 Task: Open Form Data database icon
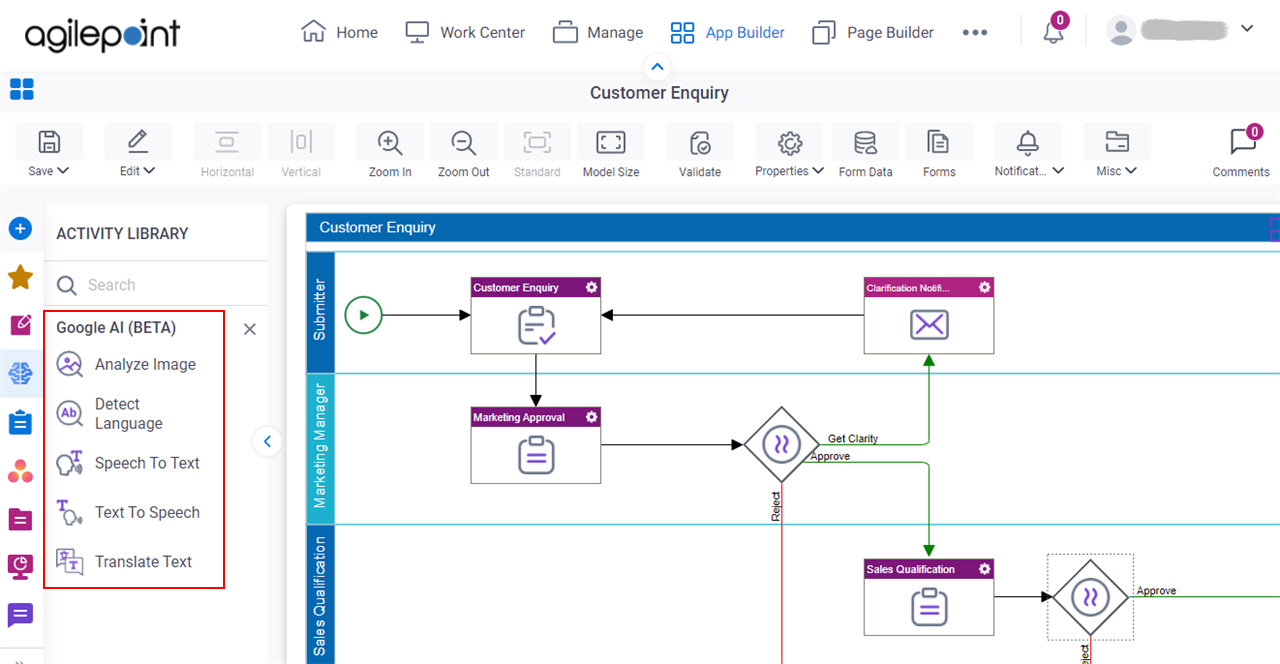[x=865, y=142]
